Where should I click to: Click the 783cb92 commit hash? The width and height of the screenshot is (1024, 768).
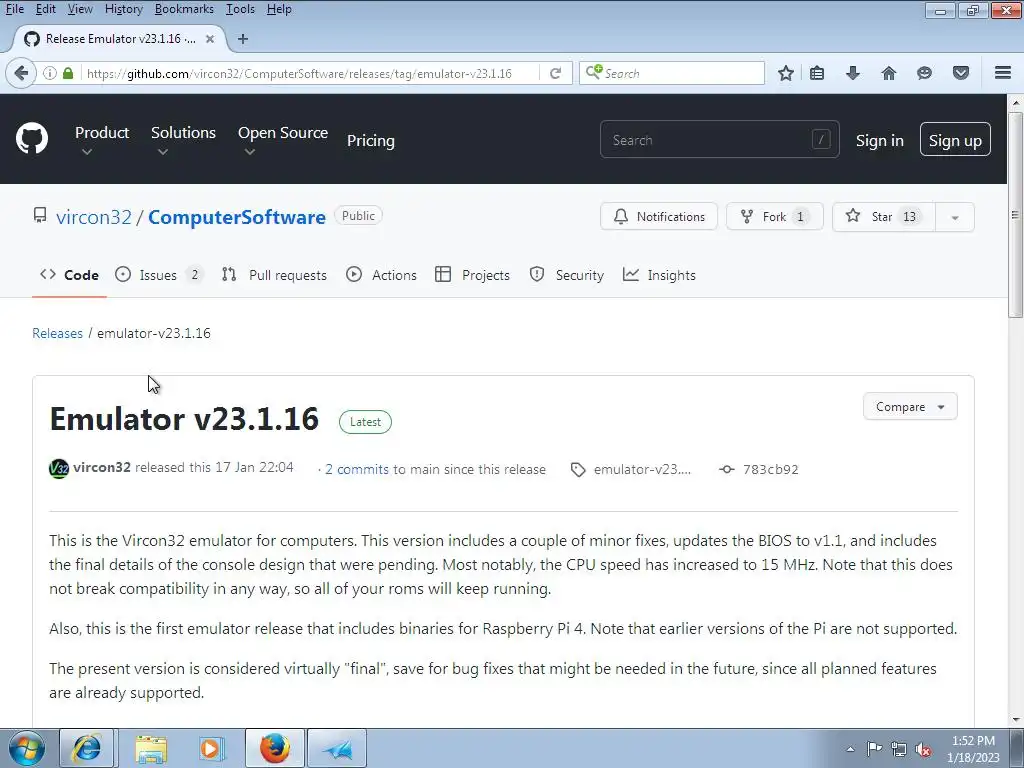pyautogui.click(x=771, y=470)
